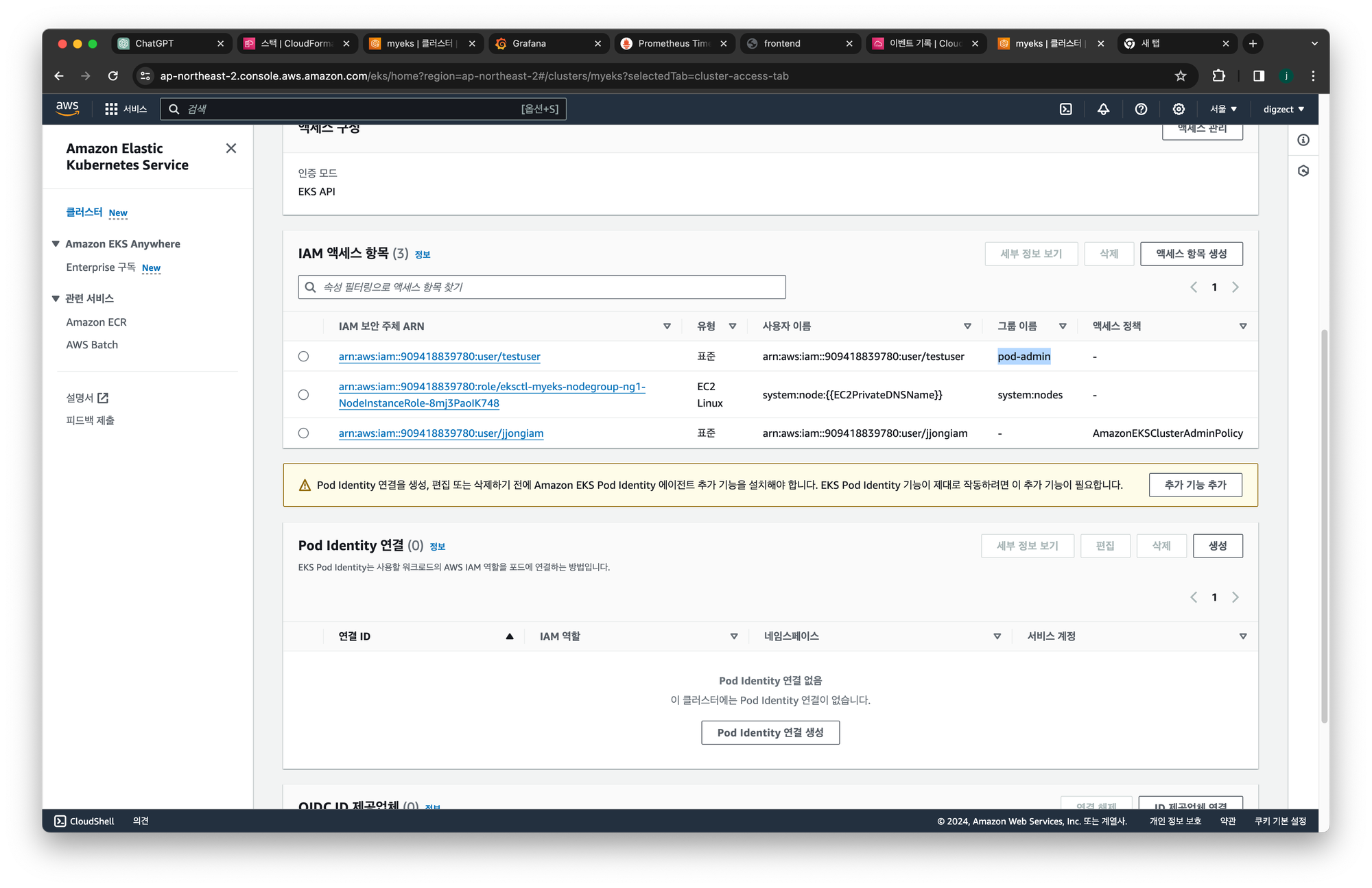
Task: Open 쿠키 기본 설정 in footer
Action: (1280, 821)
